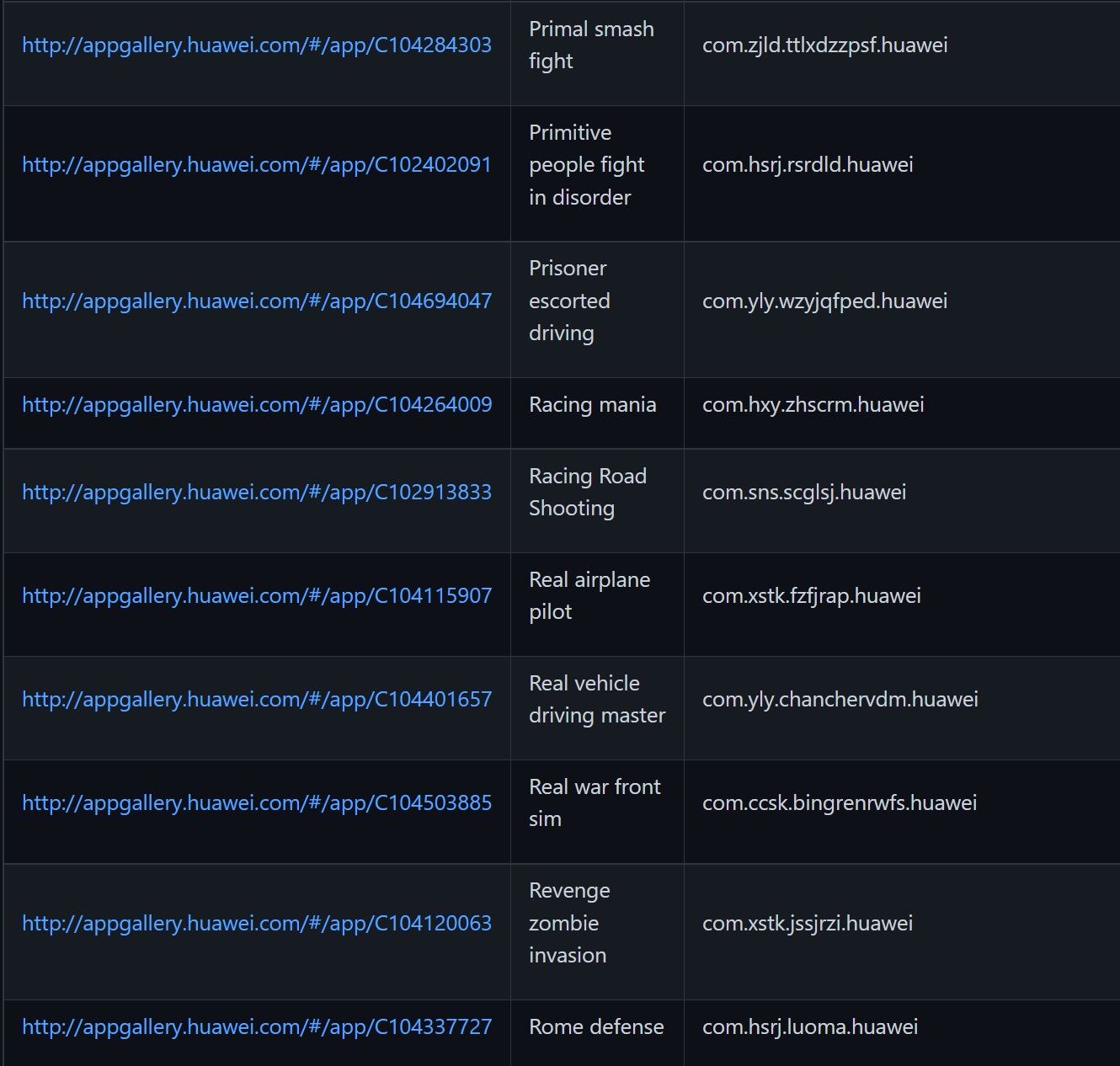This screenshot has height=1066, width=1120.
Task: Click the "Real airplane pilot" name cell
Action: [x=589, y=596]
